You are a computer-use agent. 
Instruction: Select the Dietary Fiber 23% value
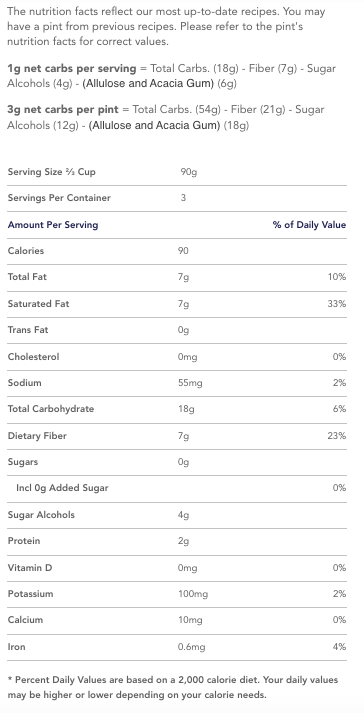tap(337, 436)
